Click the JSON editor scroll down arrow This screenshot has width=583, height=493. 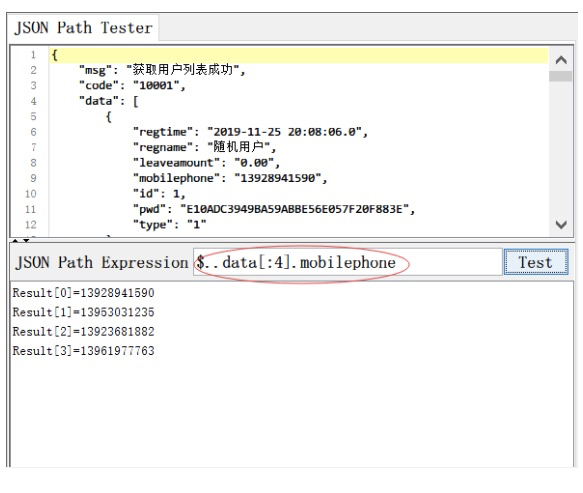click(x=561, y=224)
